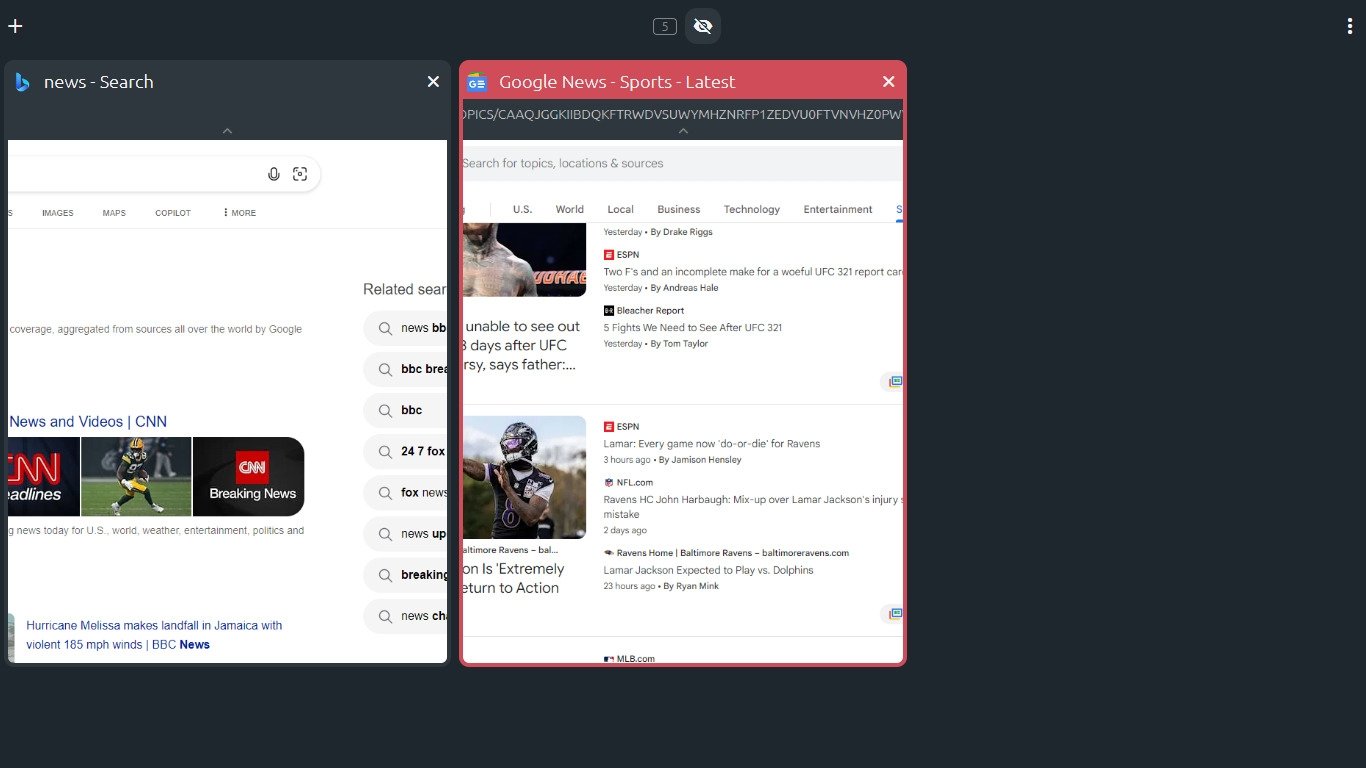Click the CNN Breaking News thumbnail
The width and height of the screenshot is (1366, 768).
tap(249, 477)
